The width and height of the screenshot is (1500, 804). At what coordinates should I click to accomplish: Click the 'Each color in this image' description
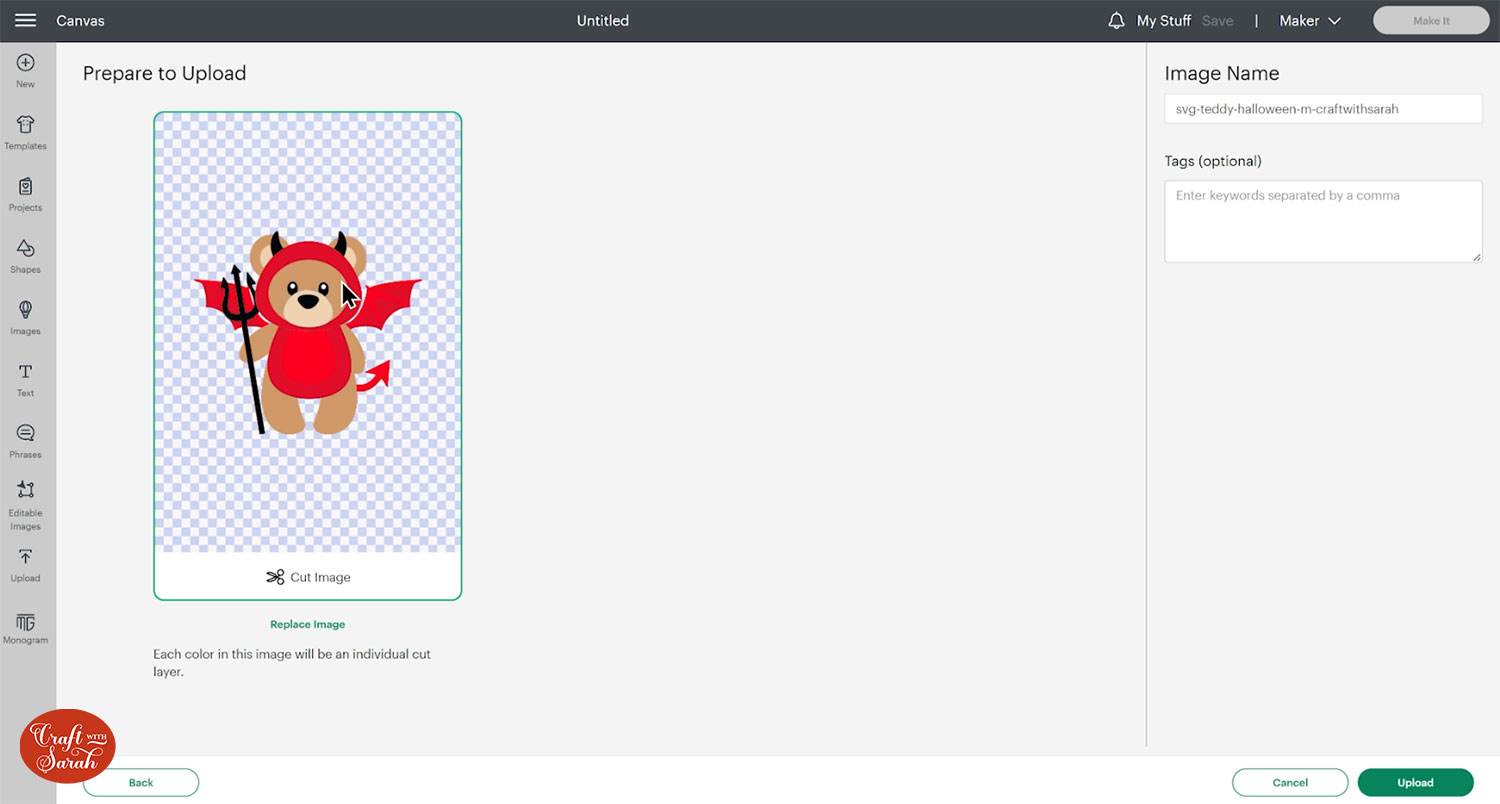[292, 663]
